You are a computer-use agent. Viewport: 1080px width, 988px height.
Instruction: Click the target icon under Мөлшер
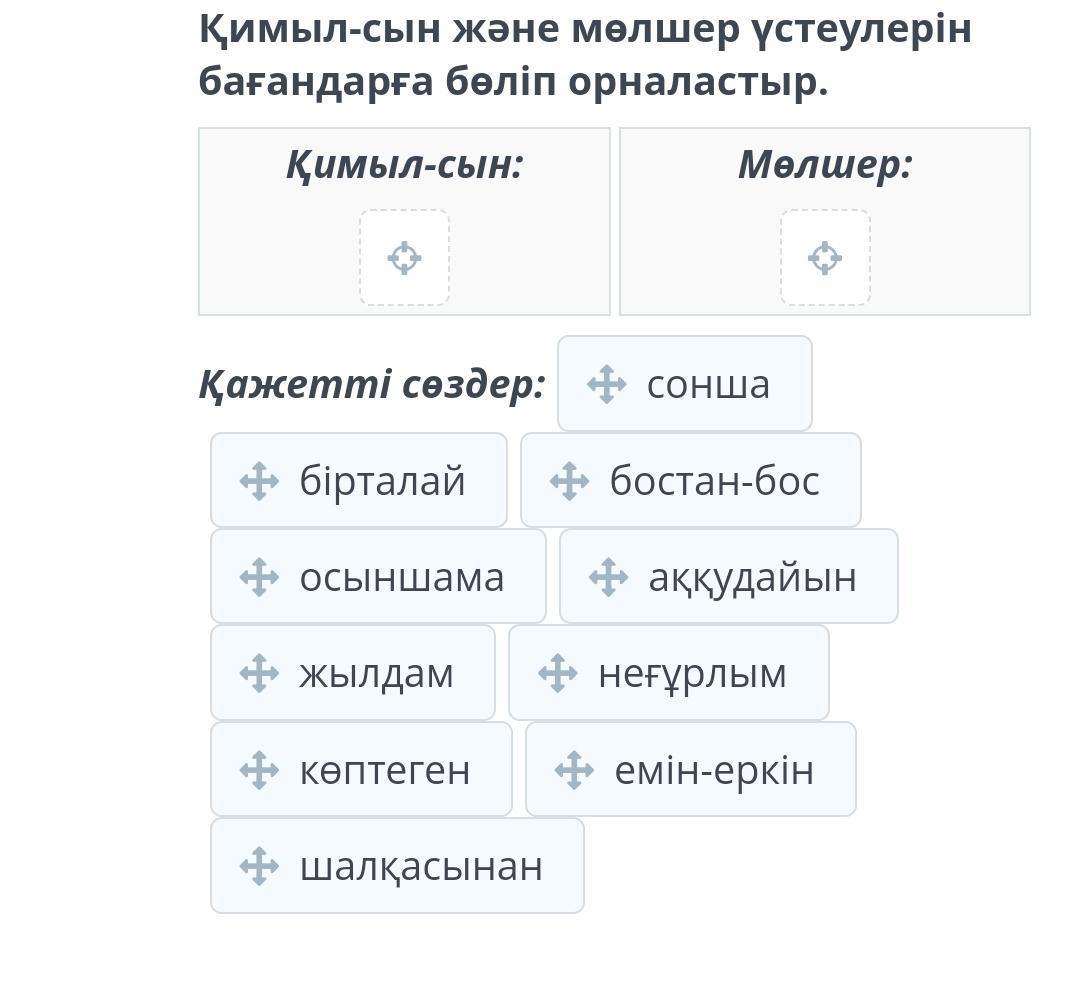[825, 258]
